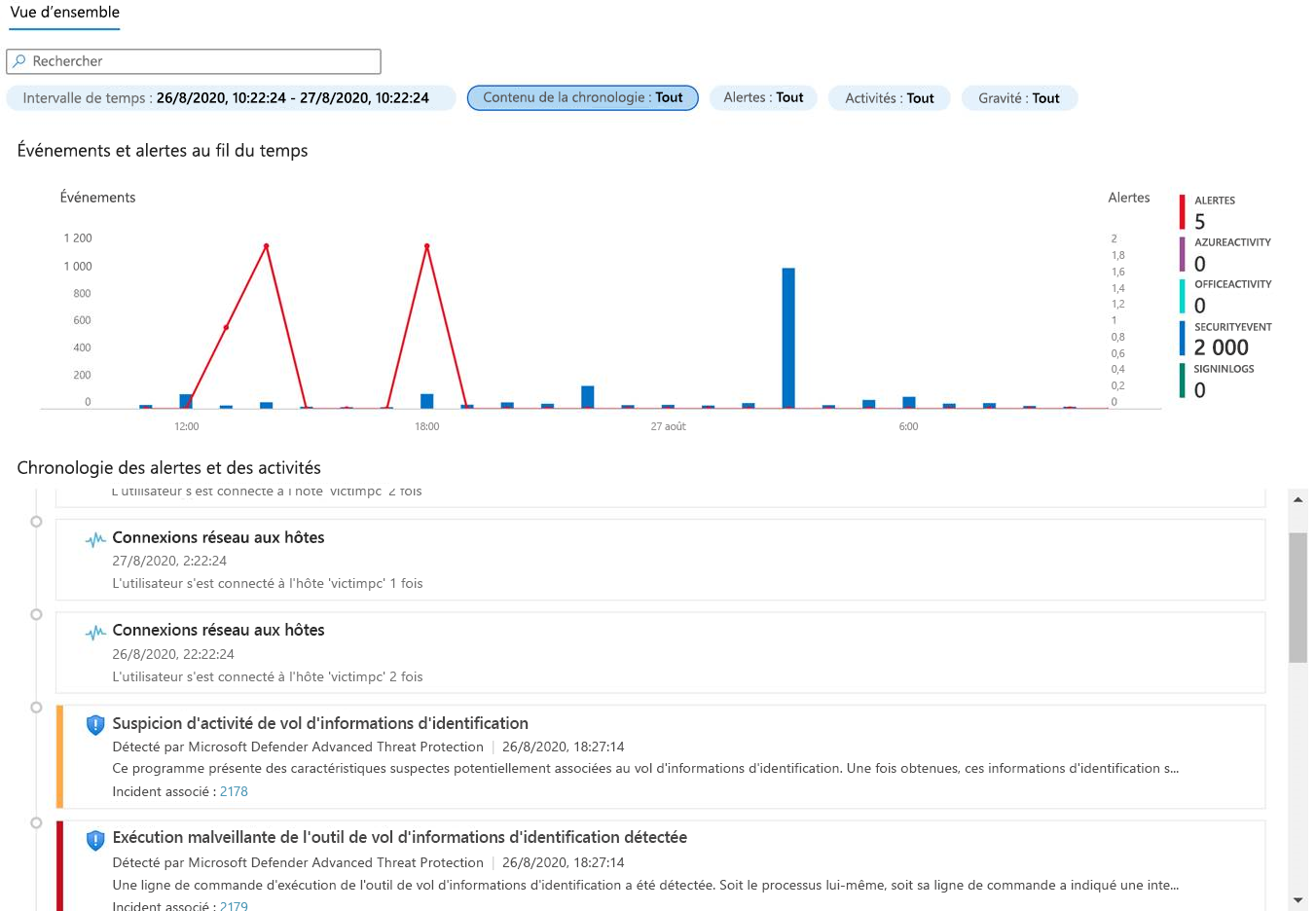Select Connexions réseau aux hôtes 26/8/2020 card title
Screen dimensions: 1316x911
click(x=218, y=631)
